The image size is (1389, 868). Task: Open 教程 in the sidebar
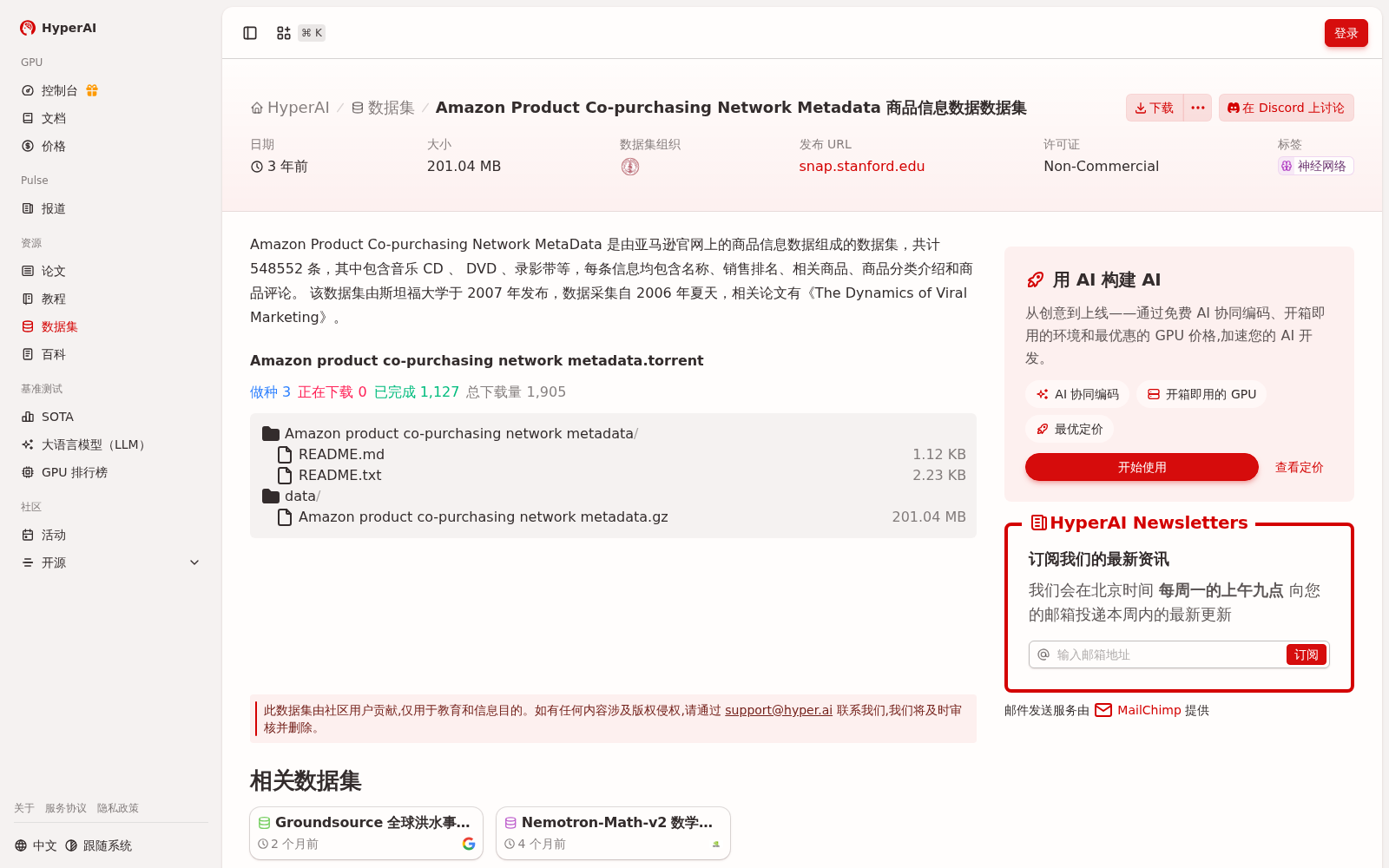point(110,299)
